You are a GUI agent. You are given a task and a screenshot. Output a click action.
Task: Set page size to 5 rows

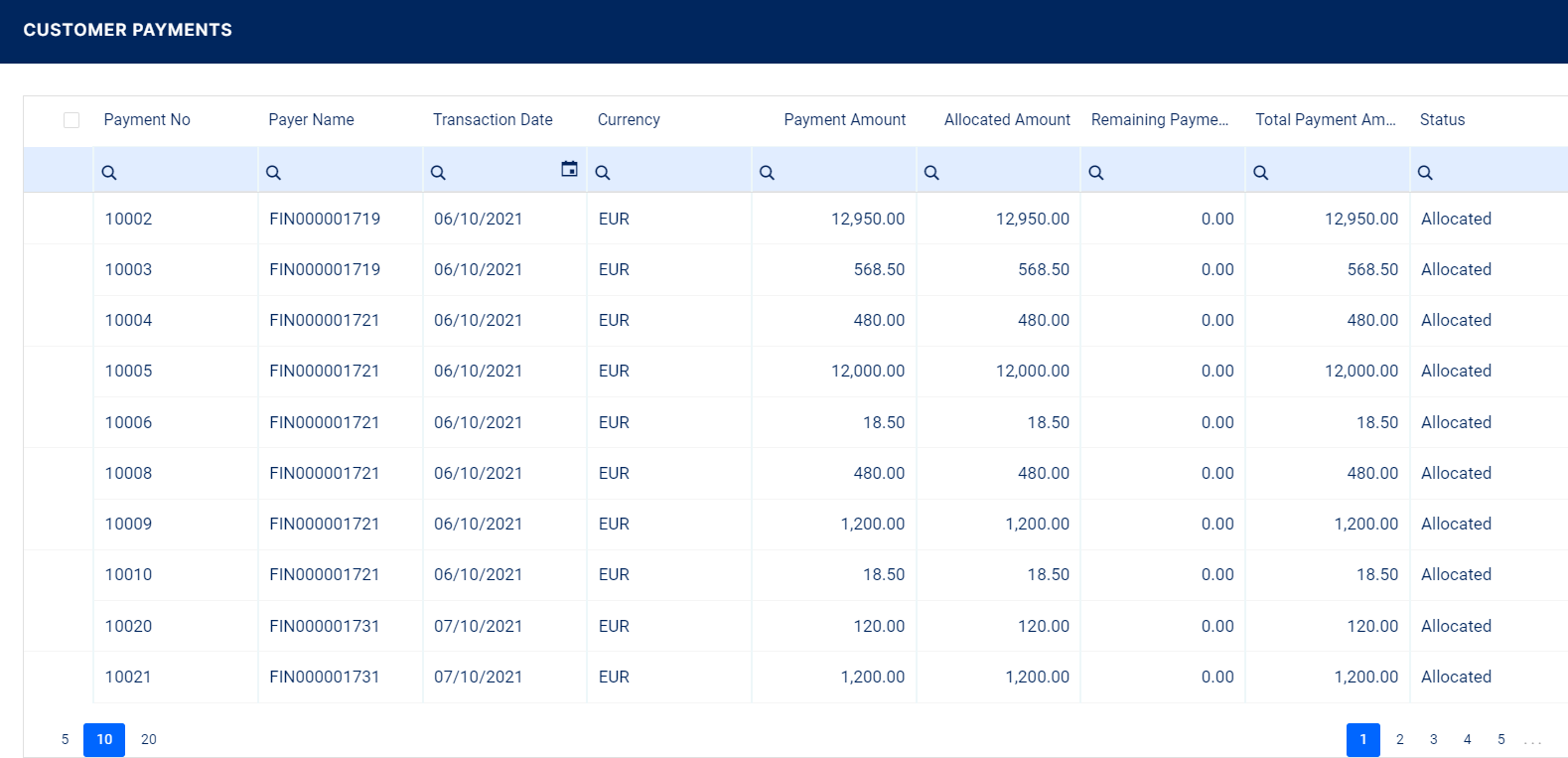[66, 739]
